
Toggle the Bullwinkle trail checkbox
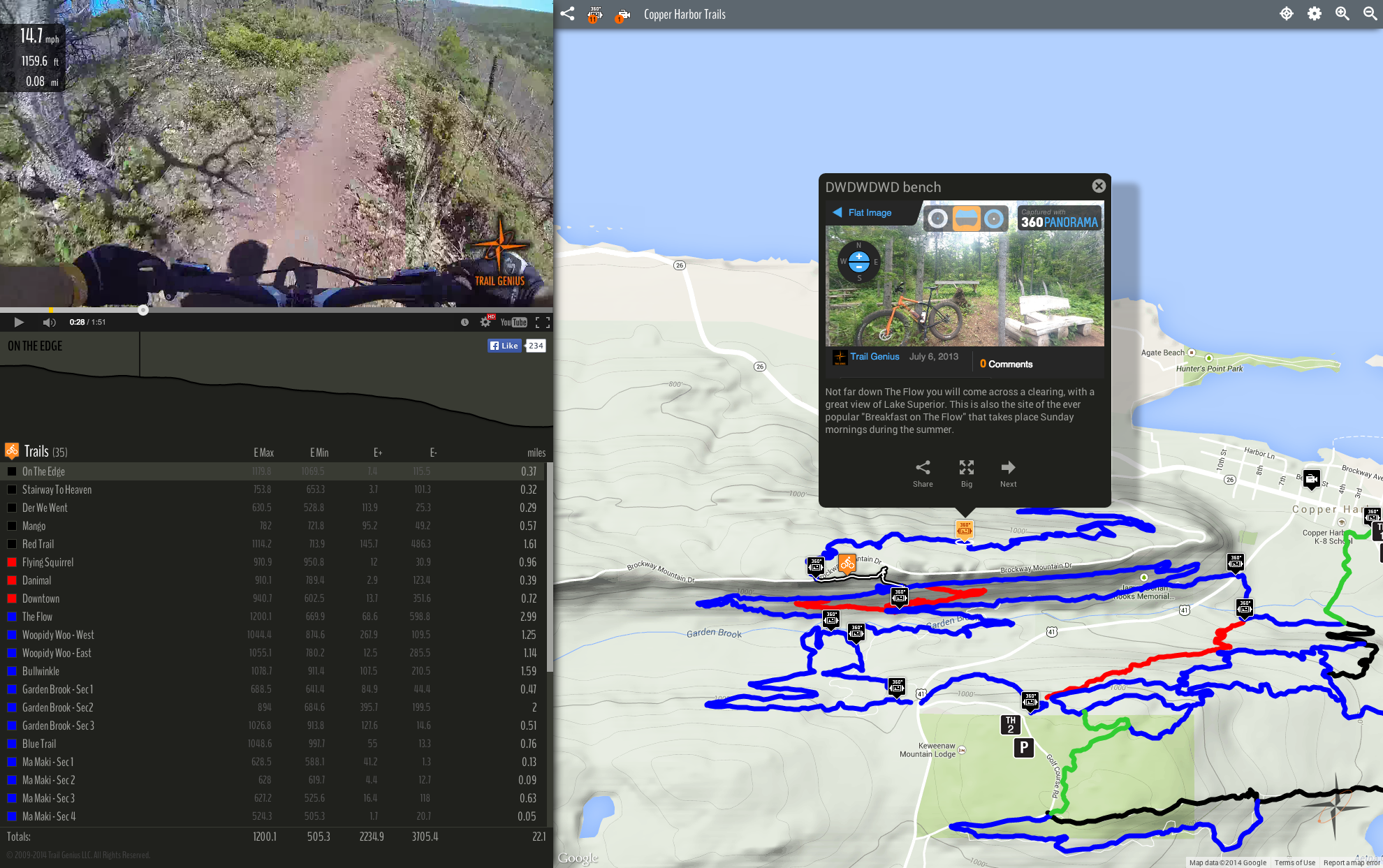pos(12,671)
